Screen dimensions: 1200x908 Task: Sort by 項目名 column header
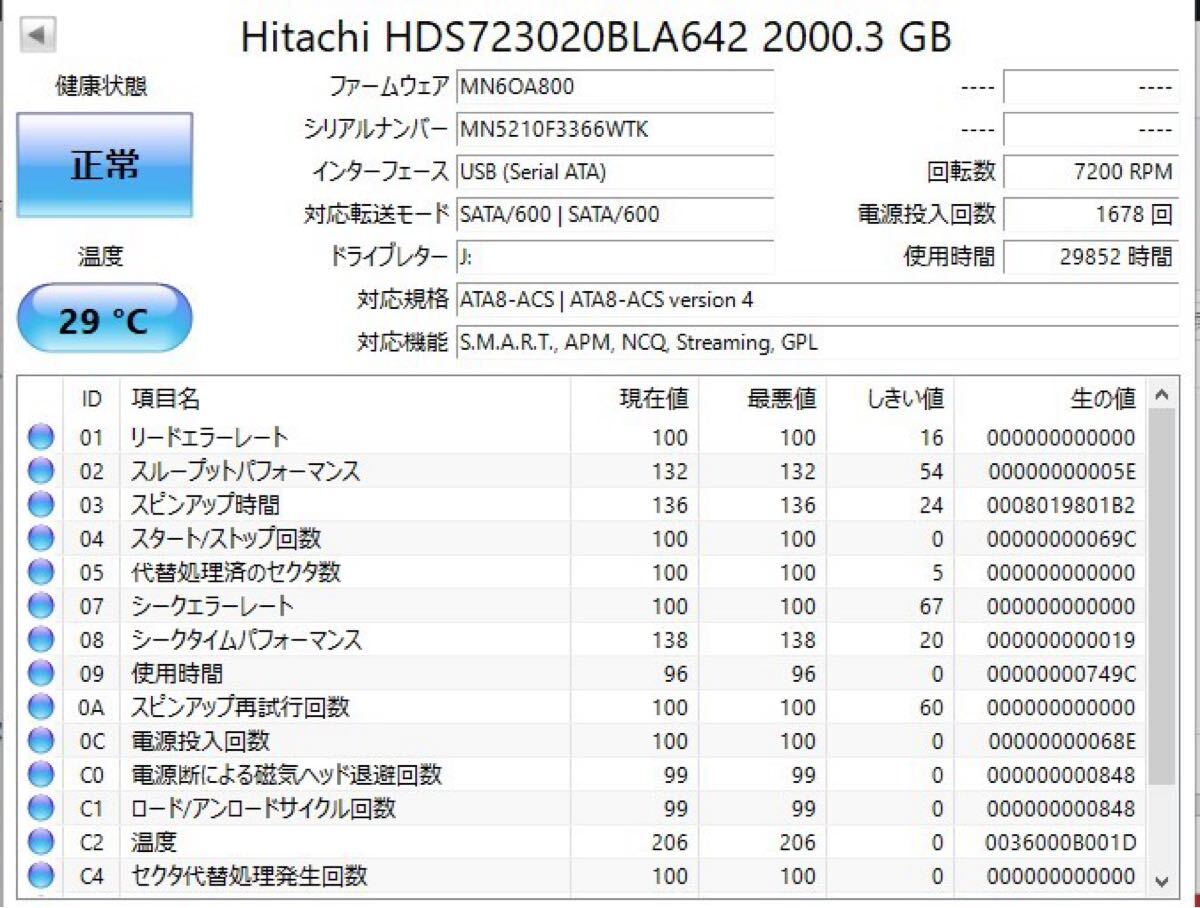(x=345, y=399)
